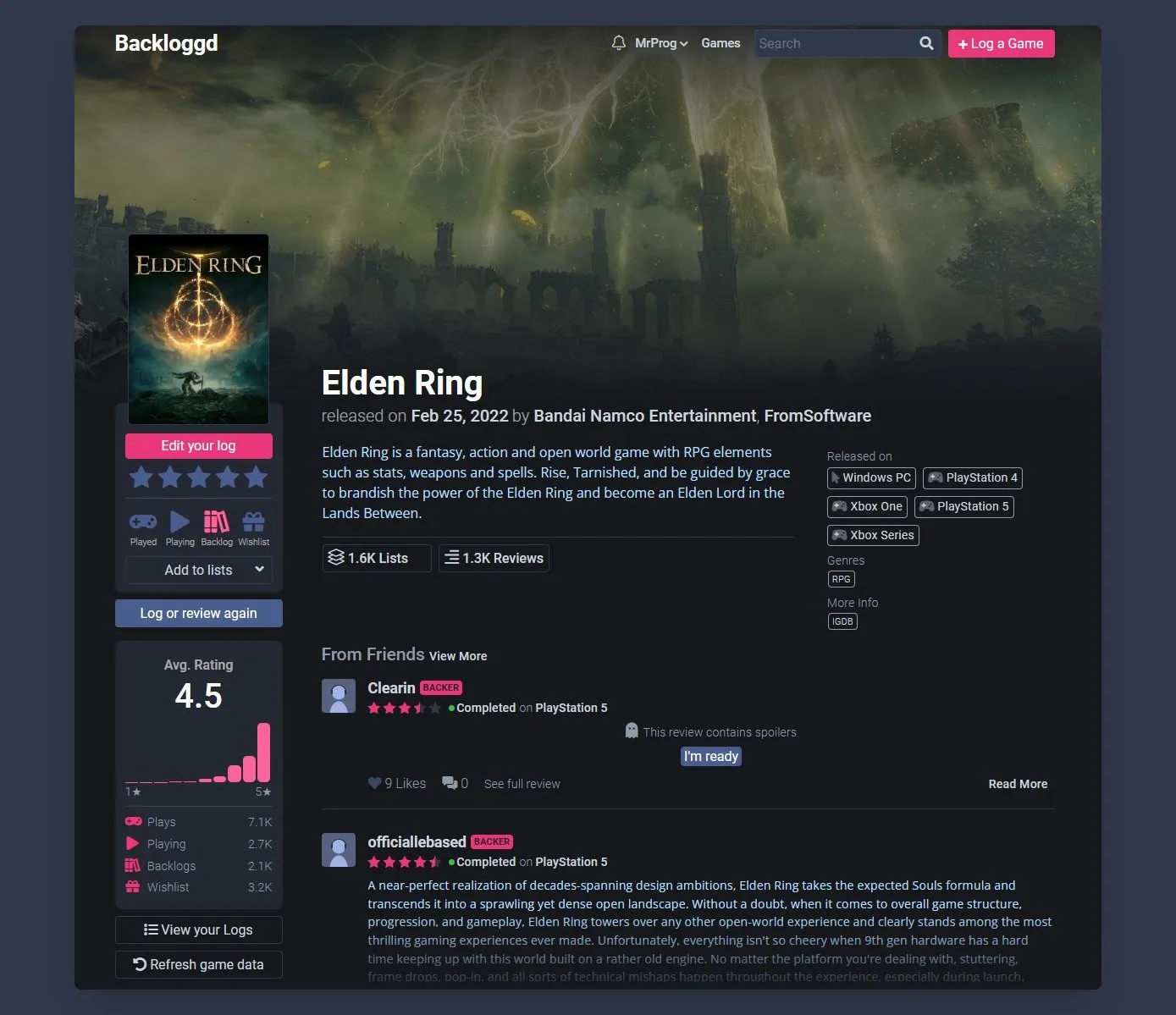Open the 1.6K Lists button
1176x1015 pixels.
click(376, 558)
